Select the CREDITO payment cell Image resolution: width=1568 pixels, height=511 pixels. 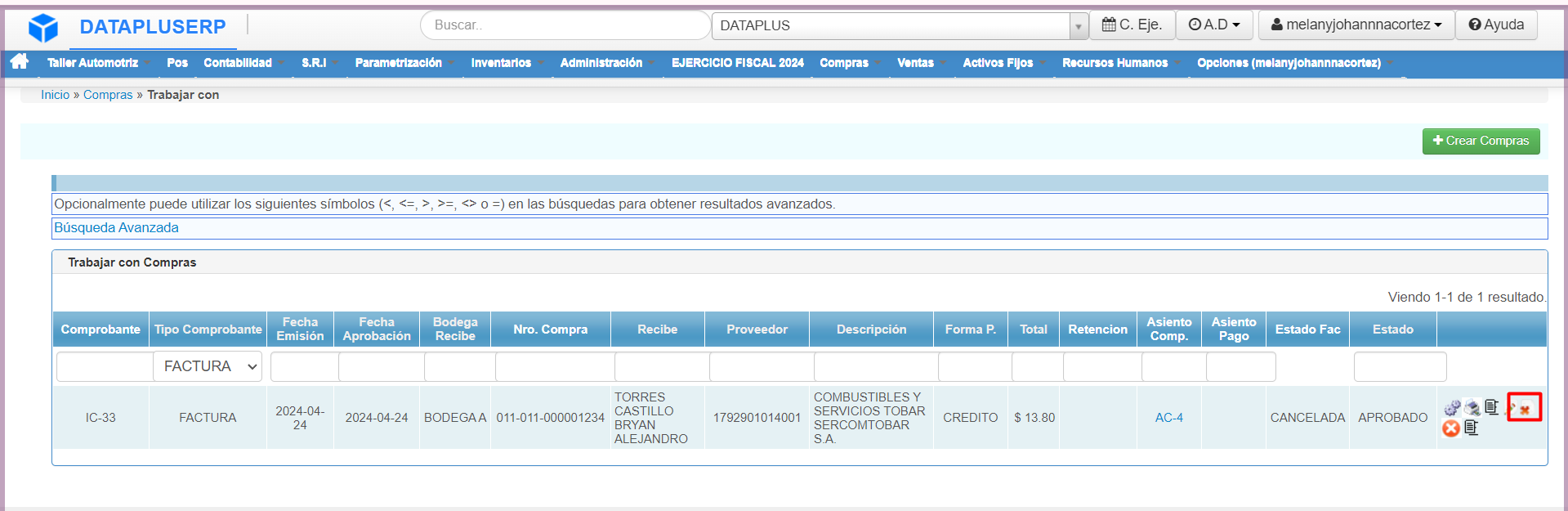coord(971,418)
